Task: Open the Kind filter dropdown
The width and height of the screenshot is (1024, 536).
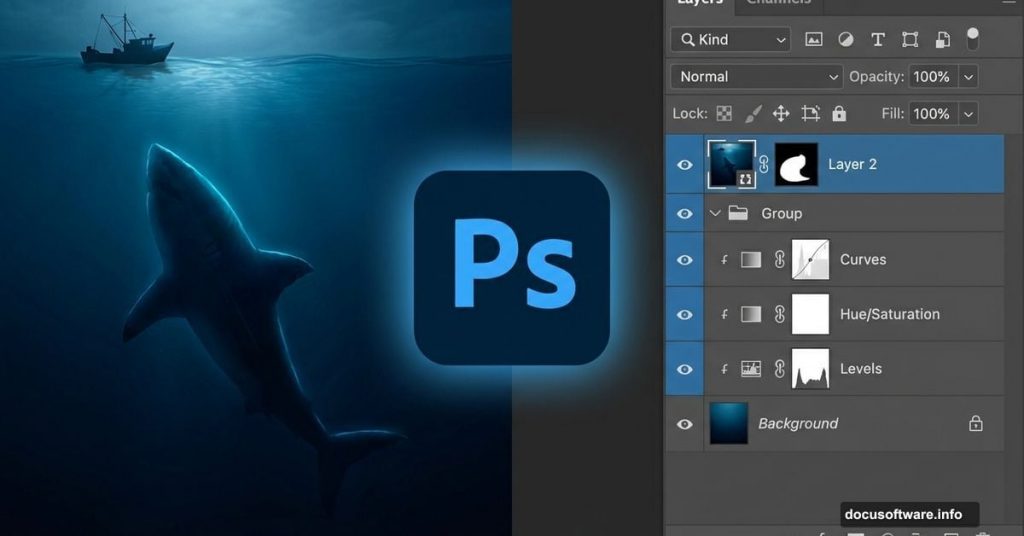Action: point(730,40)
